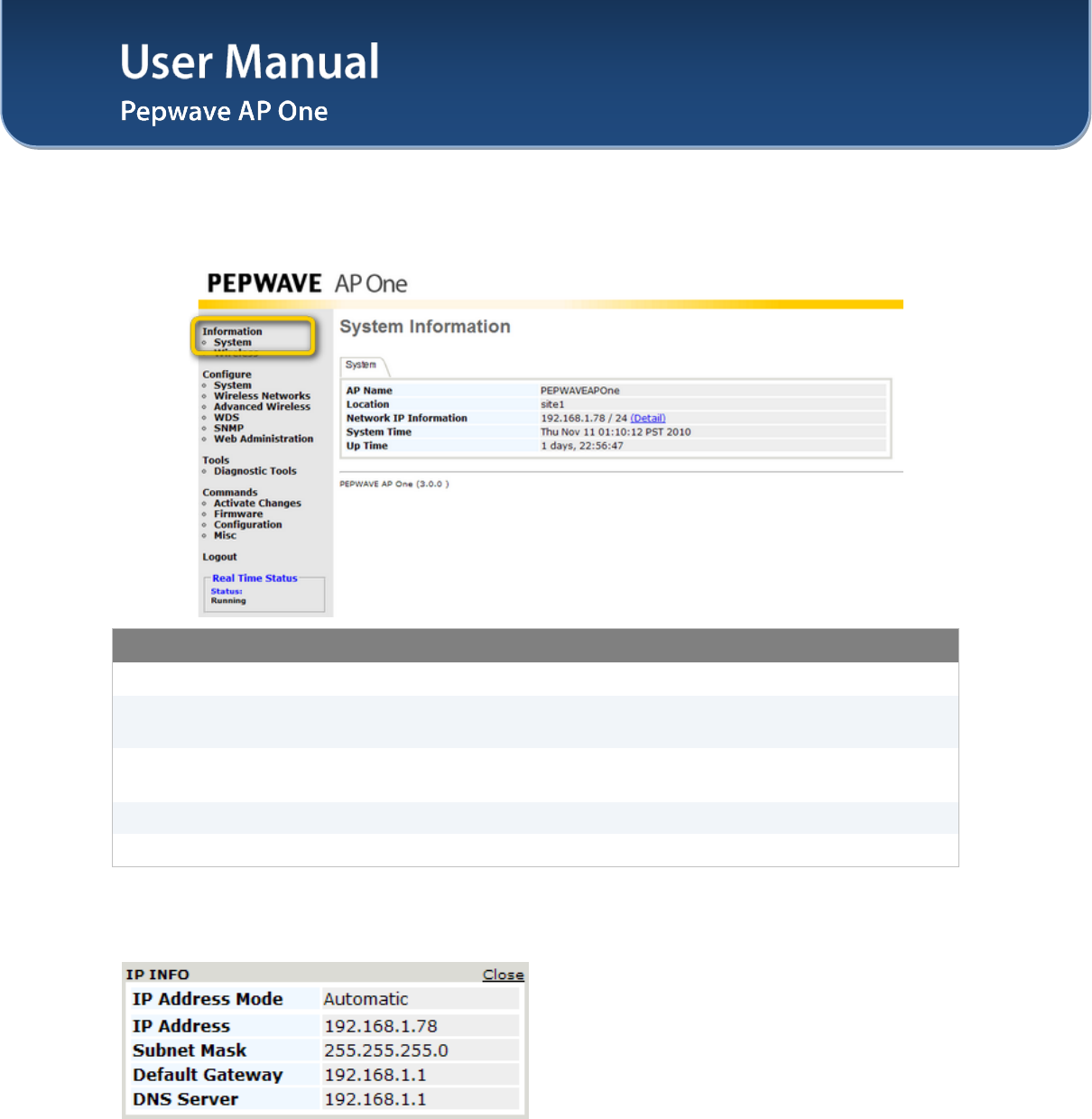Select the Misc command link
The width and height of the screenshot is (1092, 1119).
click(x=225, y=536)
